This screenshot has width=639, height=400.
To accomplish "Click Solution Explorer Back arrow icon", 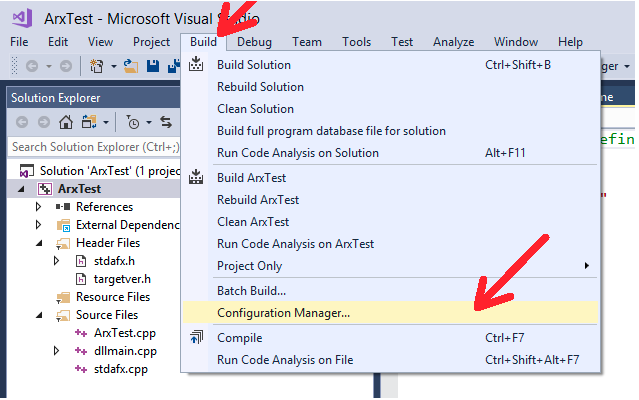I will [x=22, y=122].
